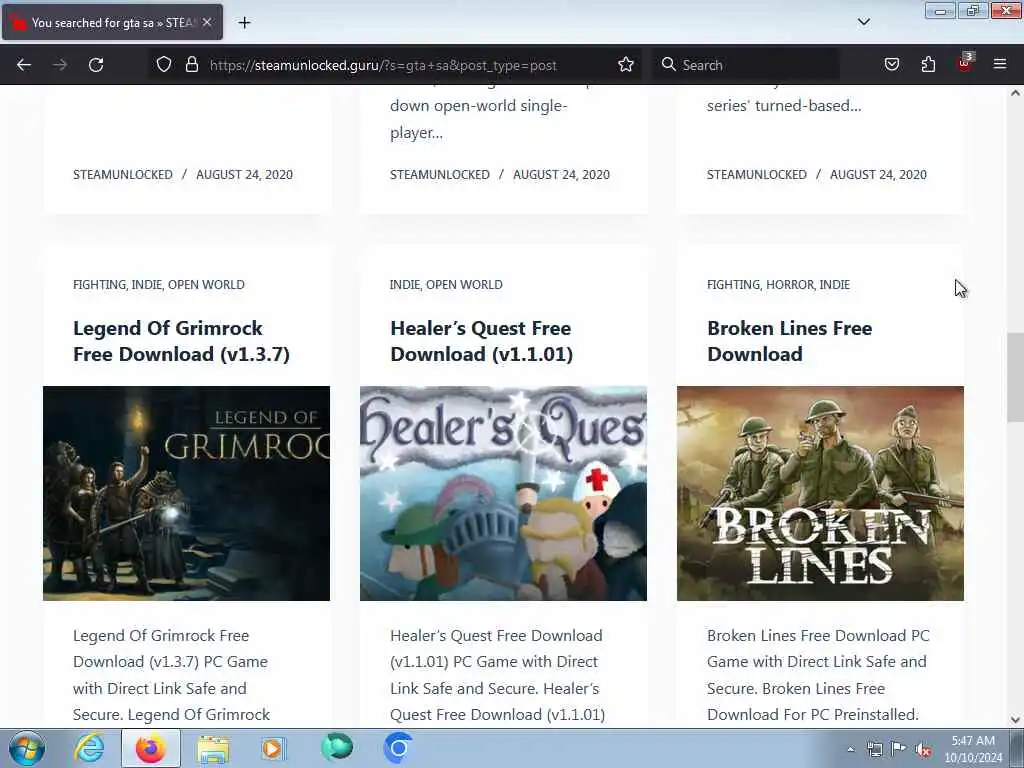The height and width of the screenshot is (768, 1024).
Task: Open the Firefox hamburger menu
Action: [1000, 64]
